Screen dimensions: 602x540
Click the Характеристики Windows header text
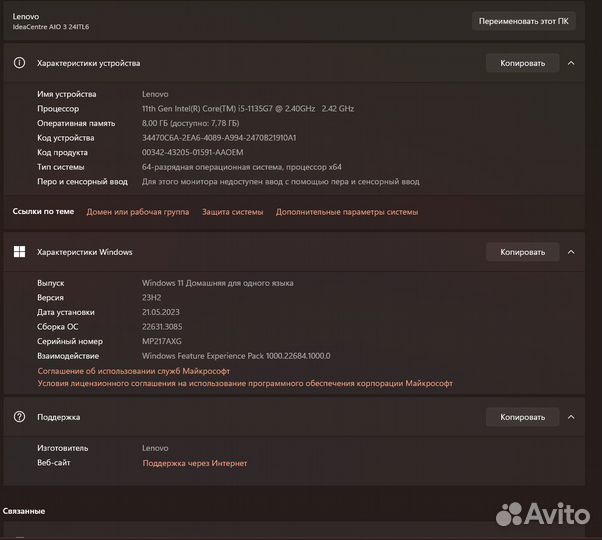click(x=84, y=252)
